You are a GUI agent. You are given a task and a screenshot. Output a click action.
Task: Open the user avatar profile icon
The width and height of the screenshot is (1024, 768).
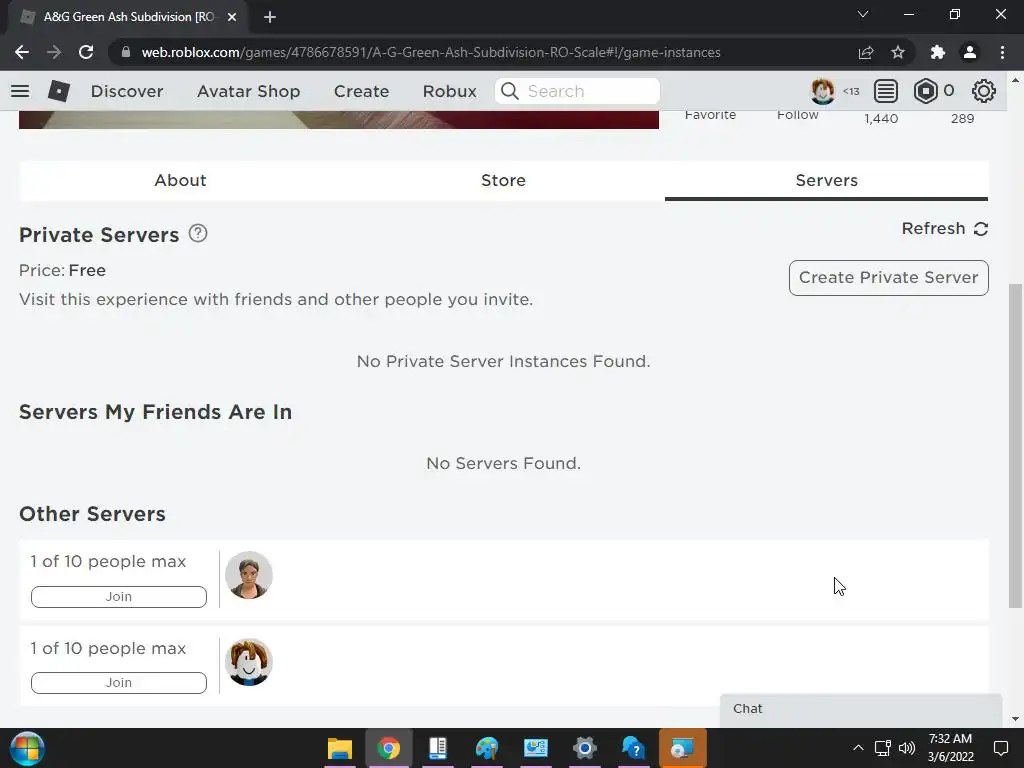(822, 91)
